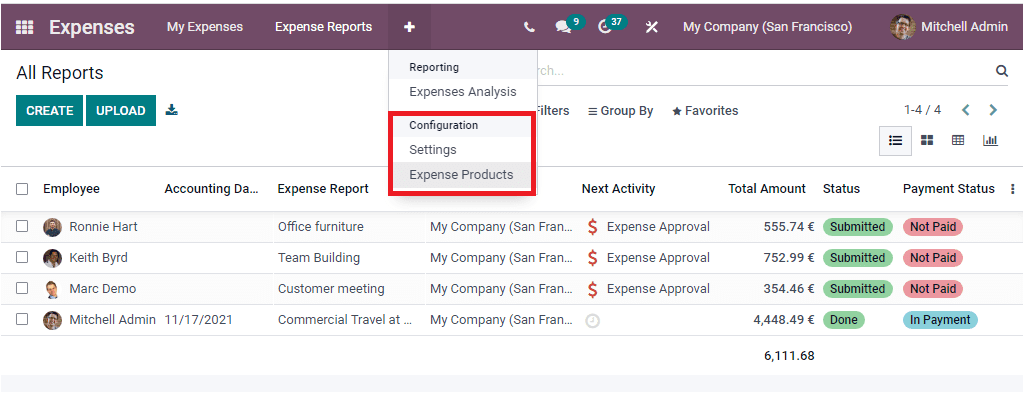The height and width of the screenshot is (393, 1024).
Task: Switch to pivot table view
Action: coord(958,140)
